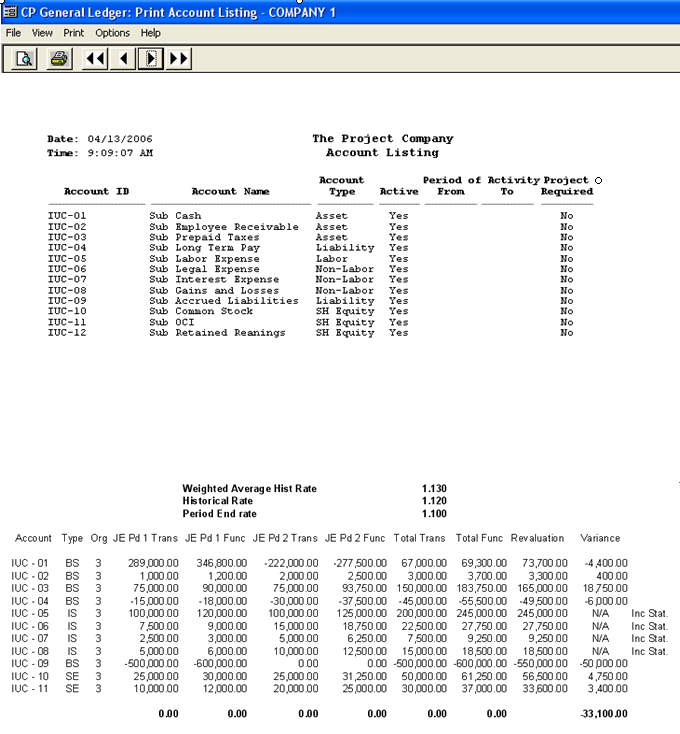Open the File menu

point(14,33)
